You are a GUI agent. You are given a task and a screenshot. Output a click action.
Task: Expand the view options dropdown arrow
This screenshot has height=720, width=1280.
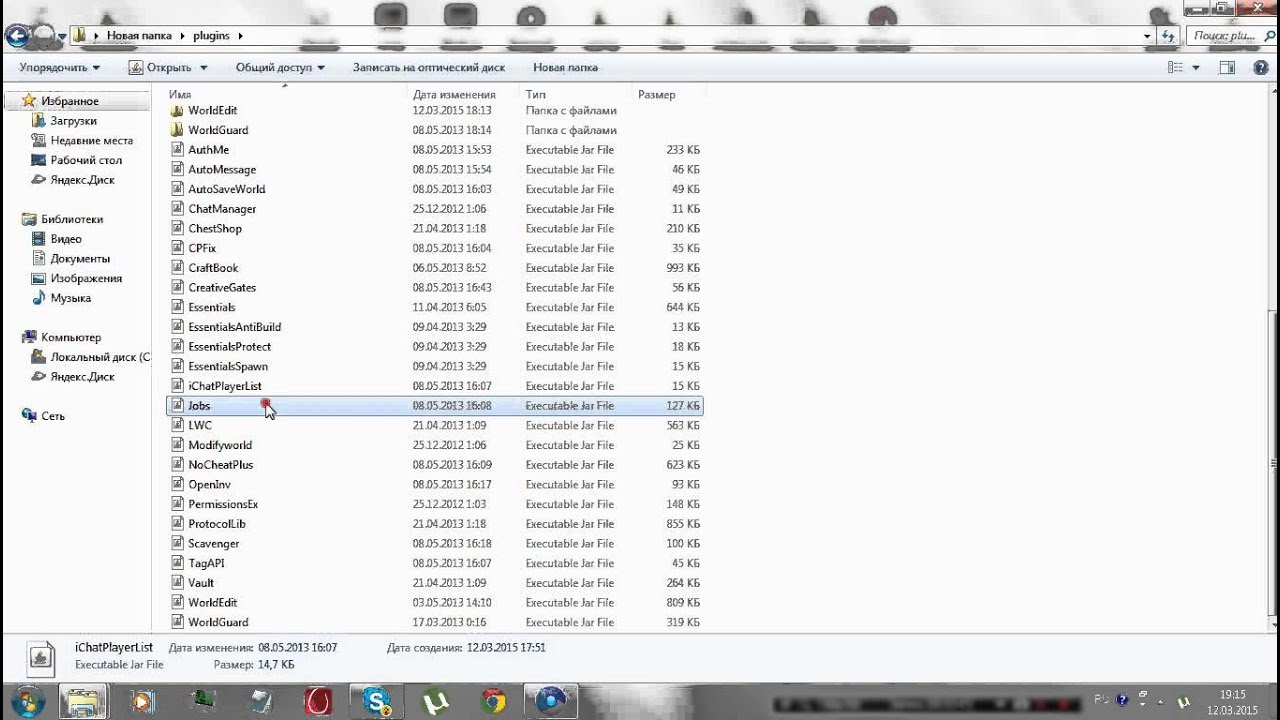click(x=1196, y=67)
